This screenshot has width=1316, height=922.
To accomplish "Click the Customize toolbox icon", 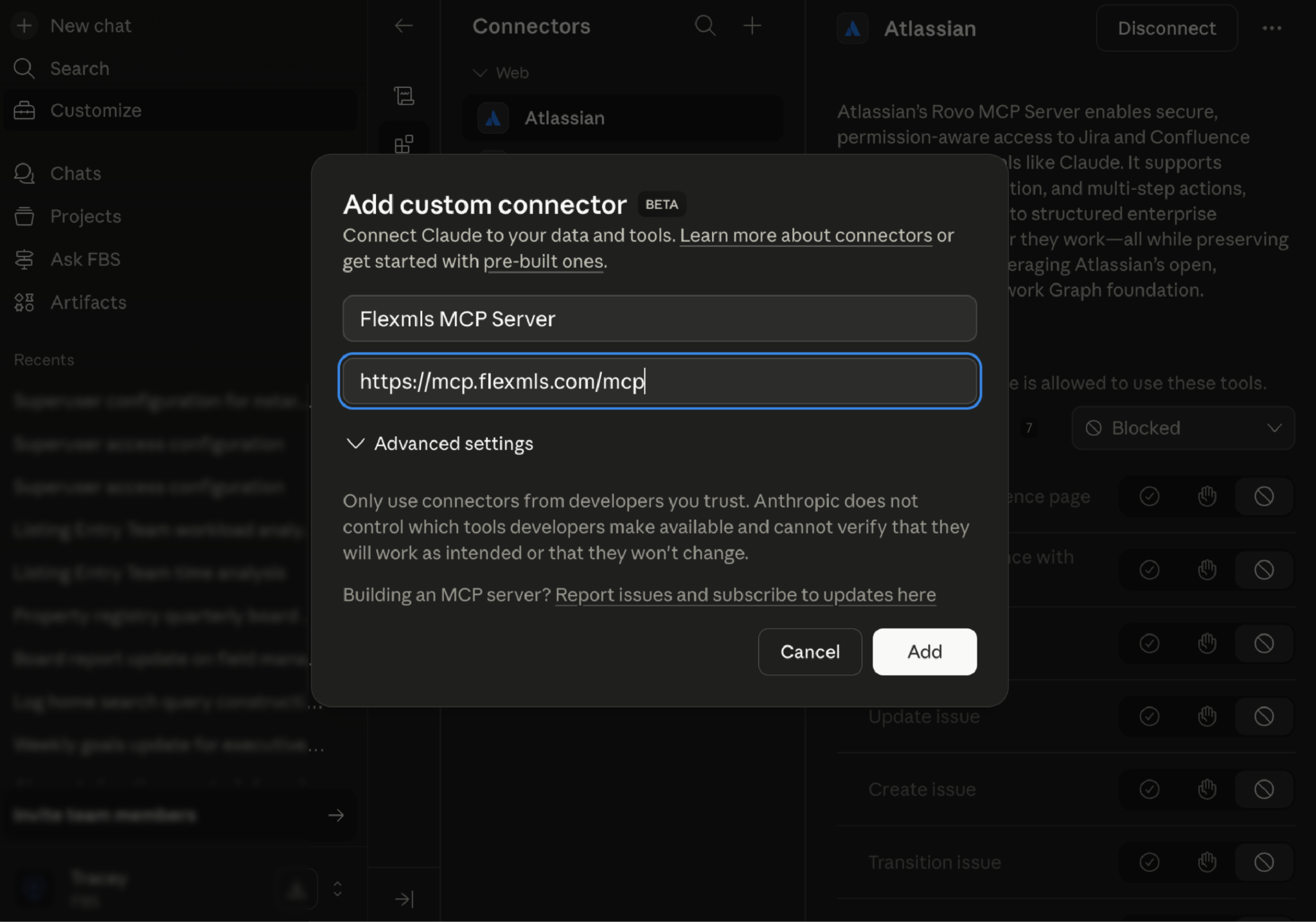I will [24, 111].
